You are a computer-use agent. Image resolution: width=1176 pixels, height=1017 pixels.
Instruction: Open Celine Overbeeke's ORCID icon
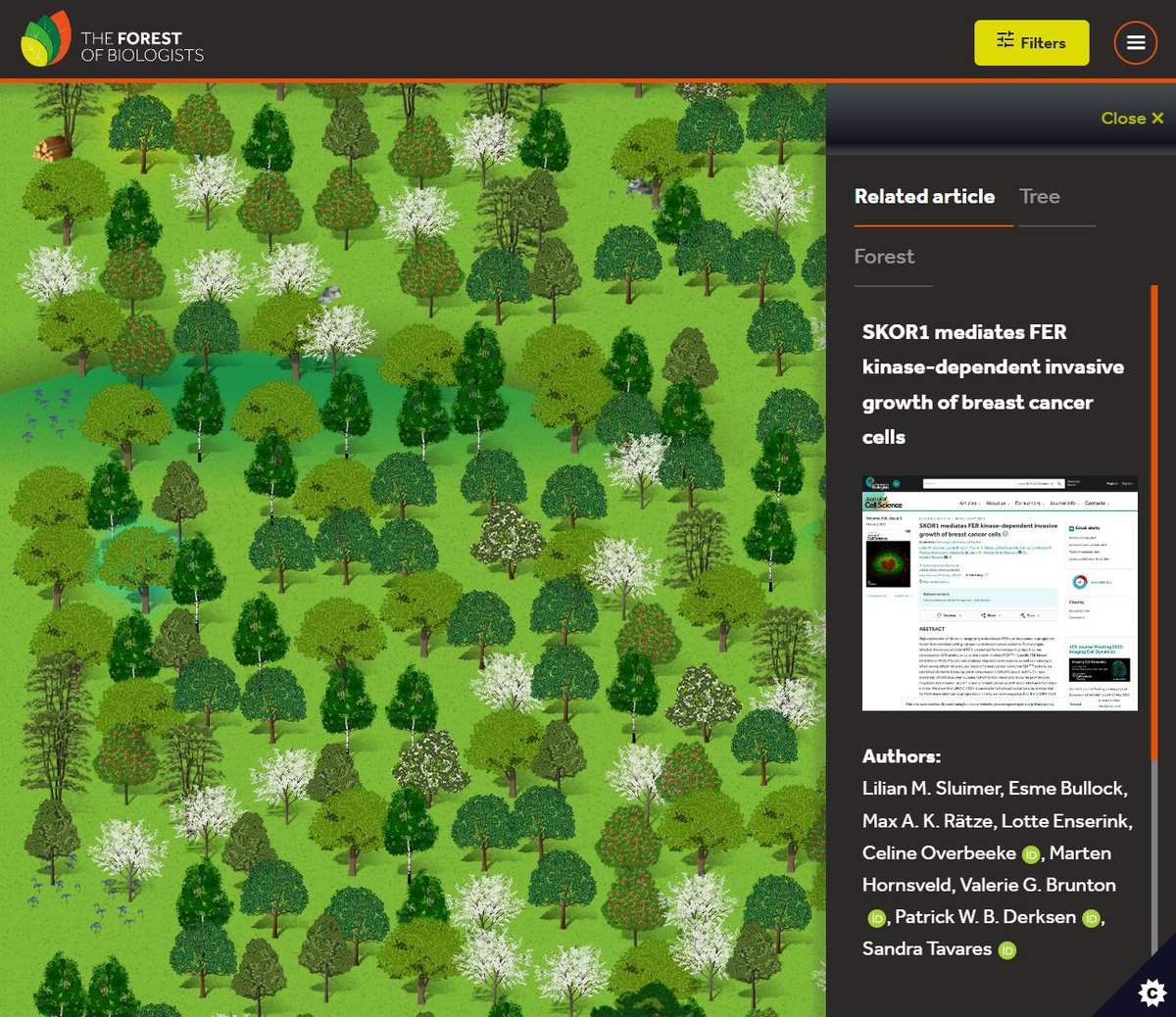point(1031,854)
